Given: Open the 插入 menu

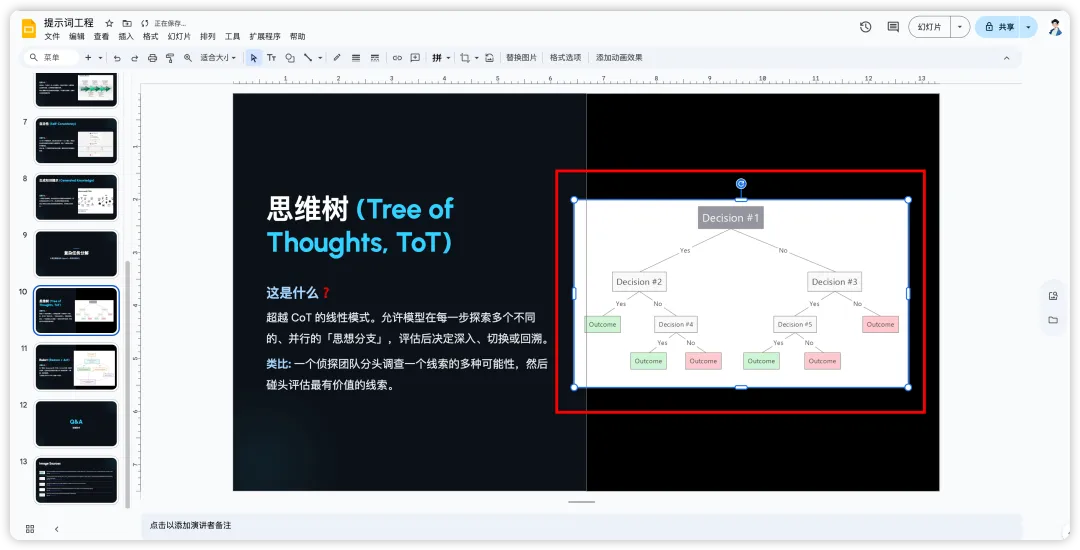Looking at the screenshot, I should click(x=126, y=36).
